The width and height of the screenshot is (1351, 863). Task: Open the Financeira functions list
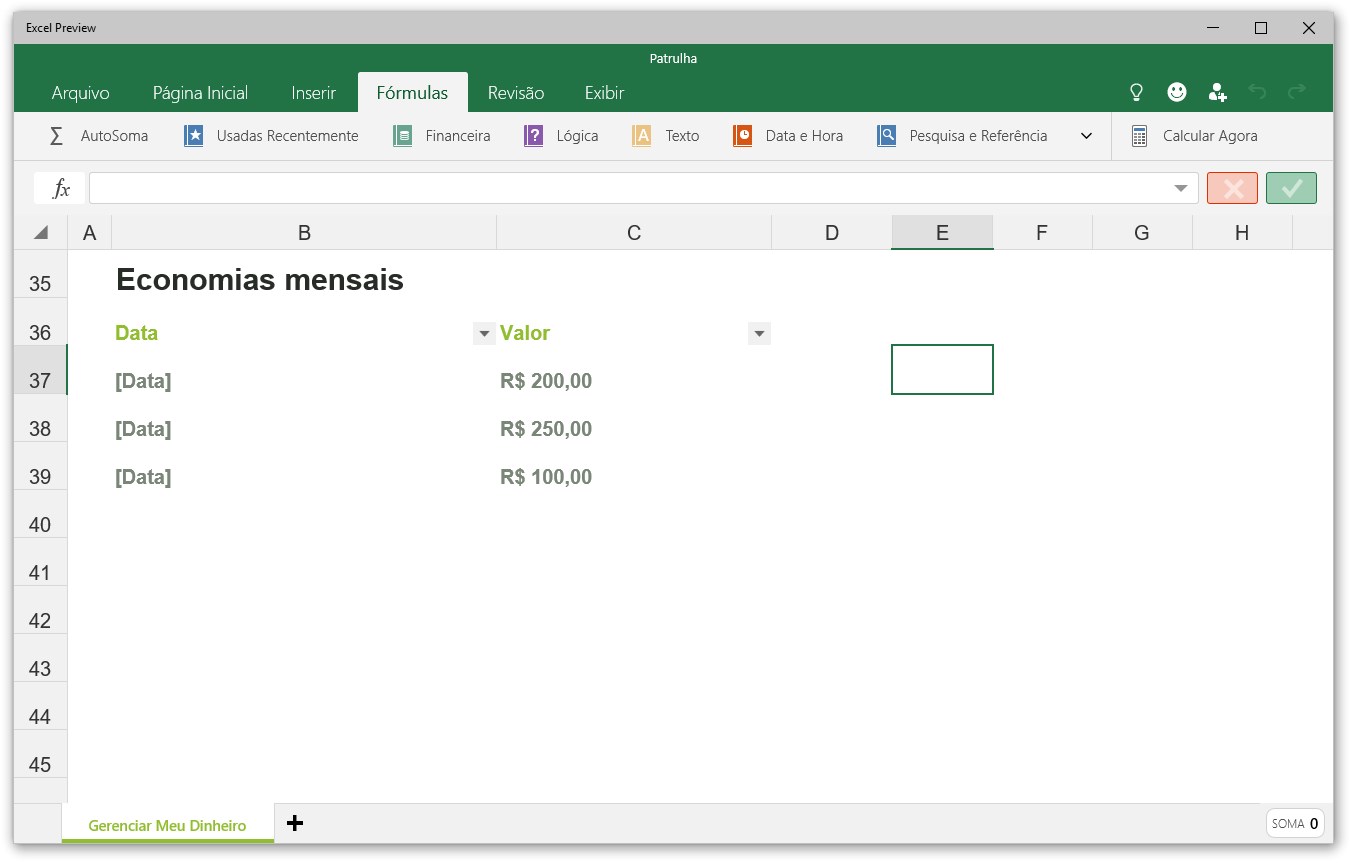coord(441,136)
